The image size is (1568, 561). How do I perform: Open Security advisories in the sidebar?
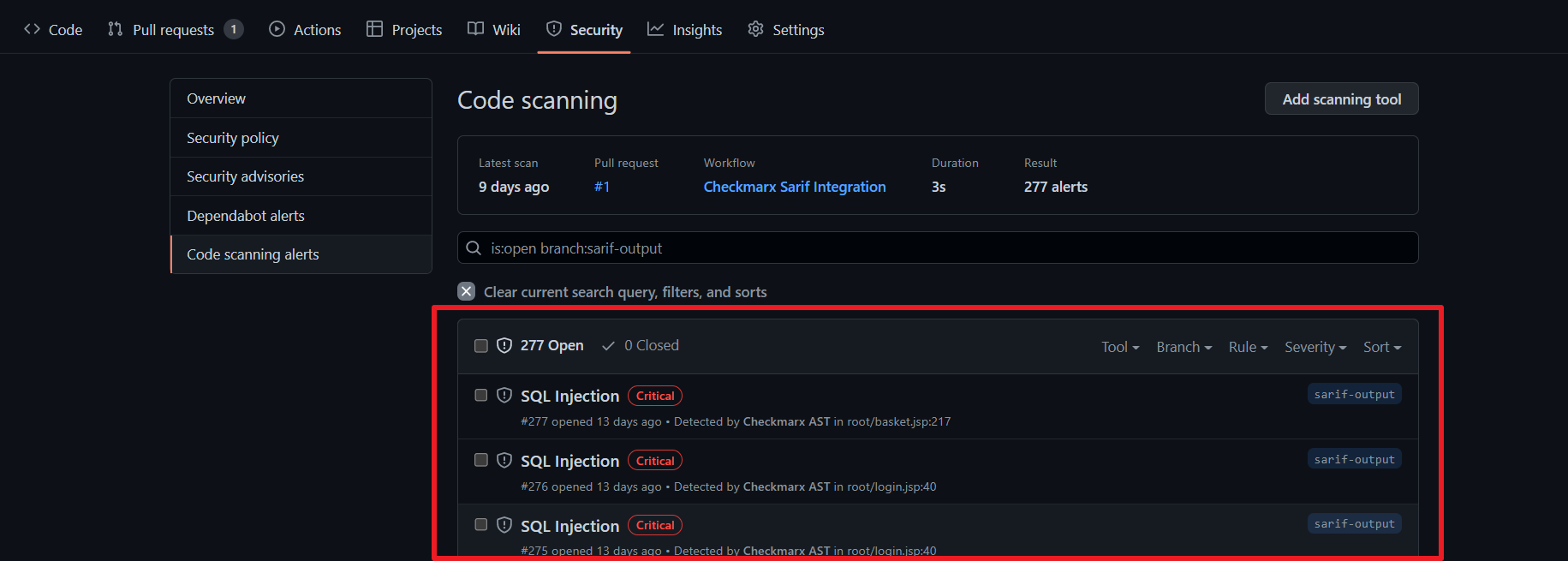(301, 176)
